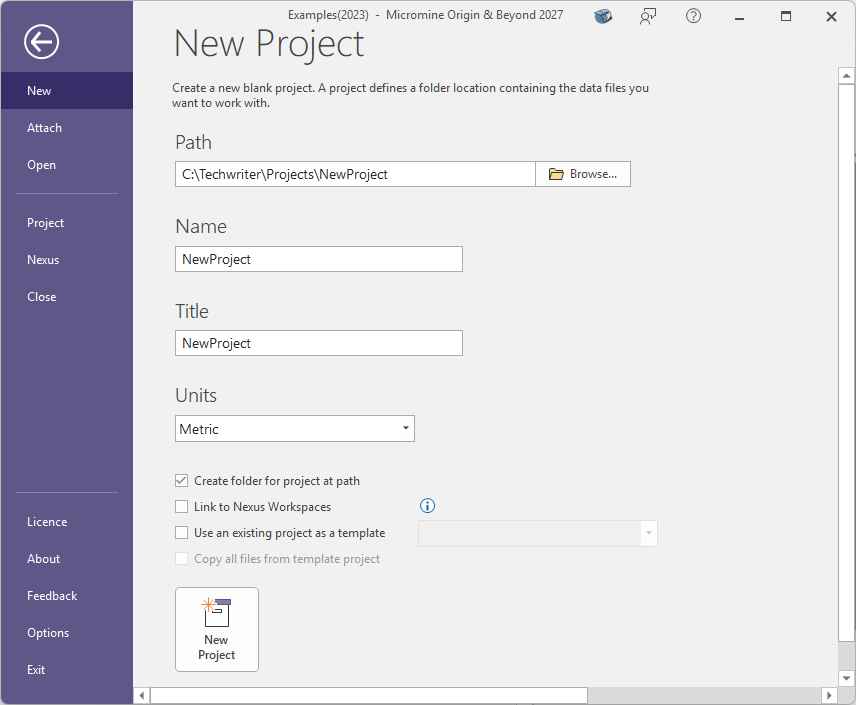
Task: Show Nexus Workspaces info via the blue info icon
Action: click(427, 506)
